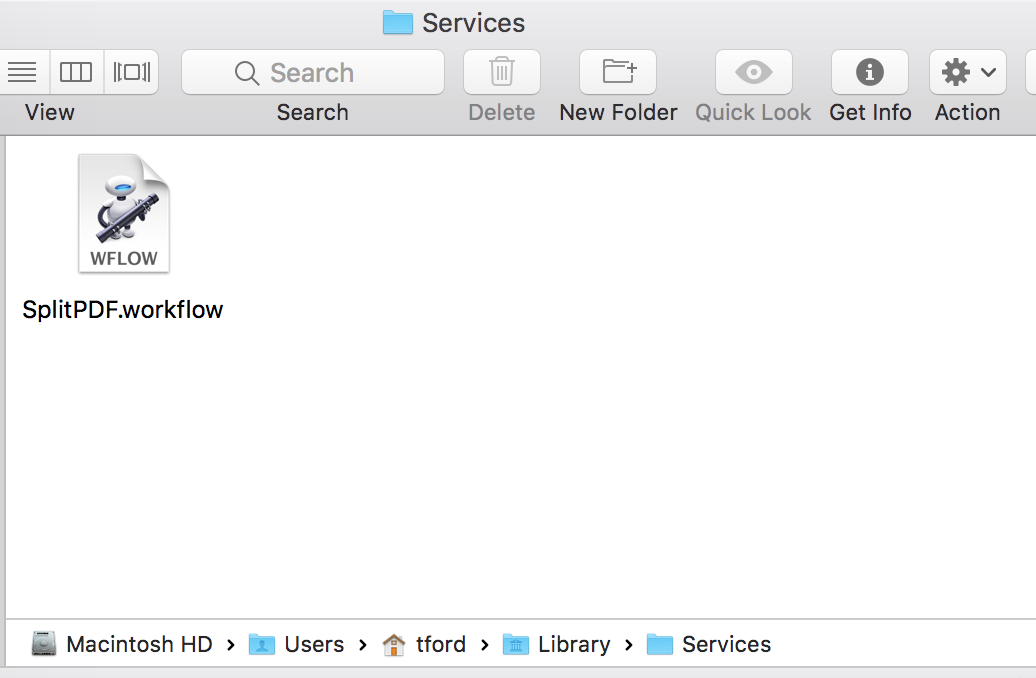Click the Library folder icon in path bar
Screen dimensions: 1036x678
pyautogui.click(x=515, y=644)
